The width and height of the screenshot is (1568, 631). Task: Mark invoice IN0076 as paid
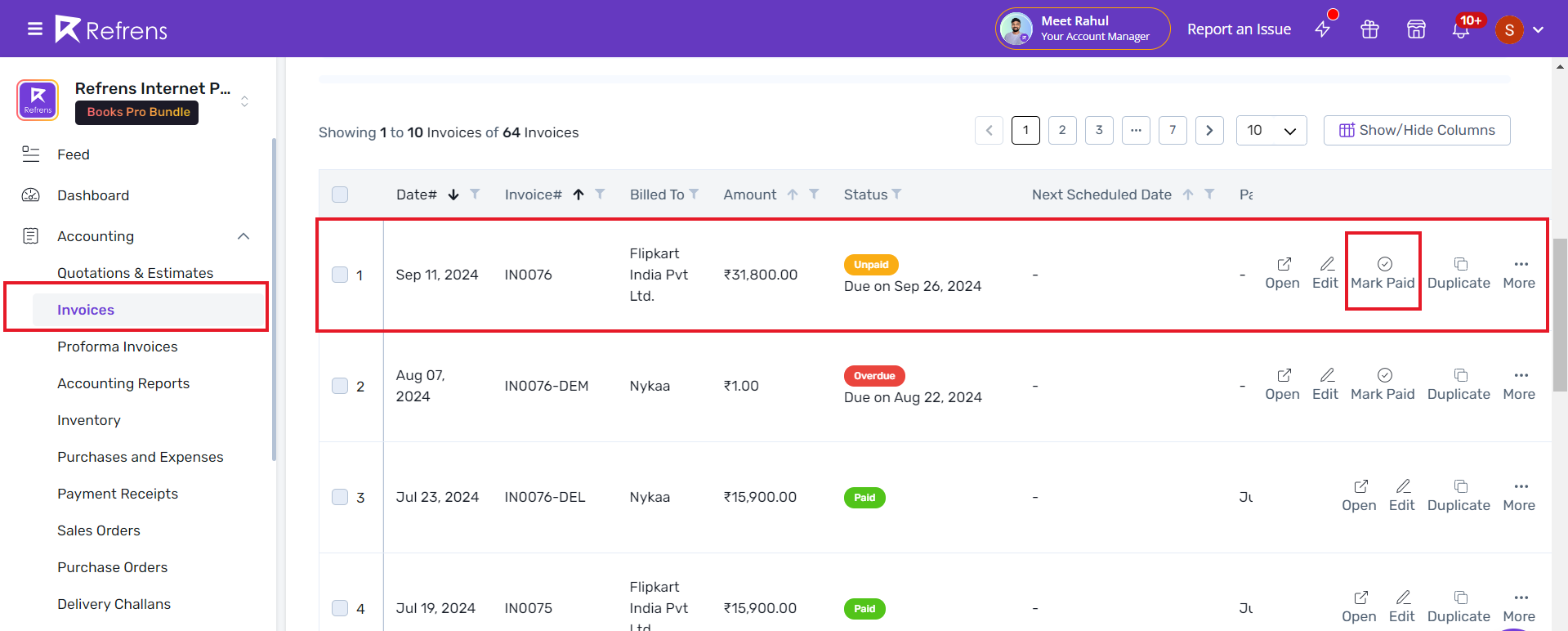coord(1383,273)
